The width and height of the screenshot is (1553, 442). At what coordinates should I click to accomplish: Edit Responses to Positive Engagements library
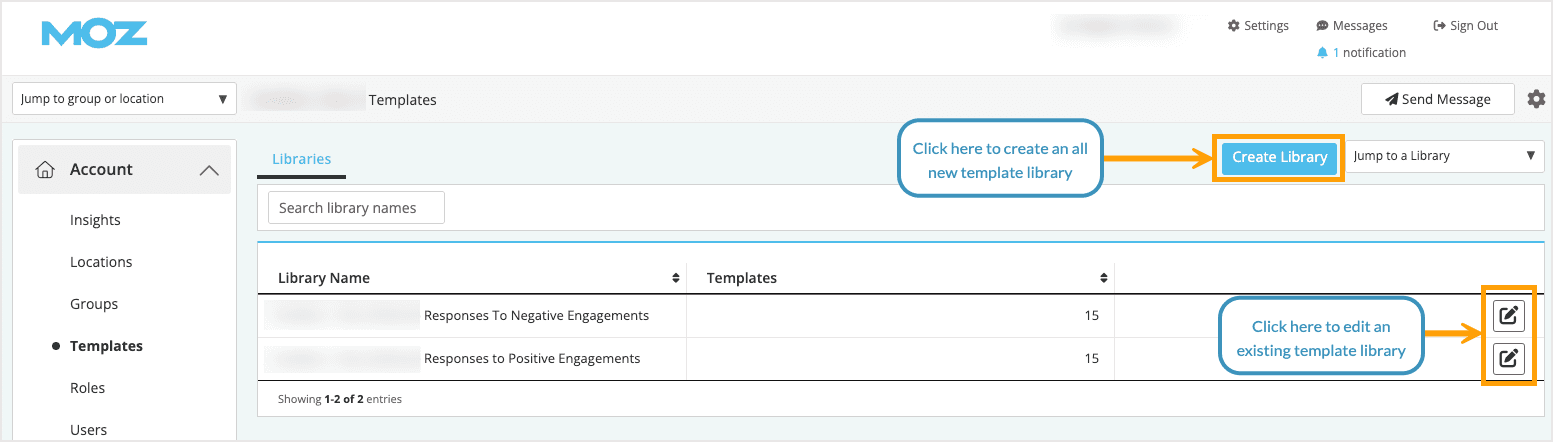coord(1508,358)
